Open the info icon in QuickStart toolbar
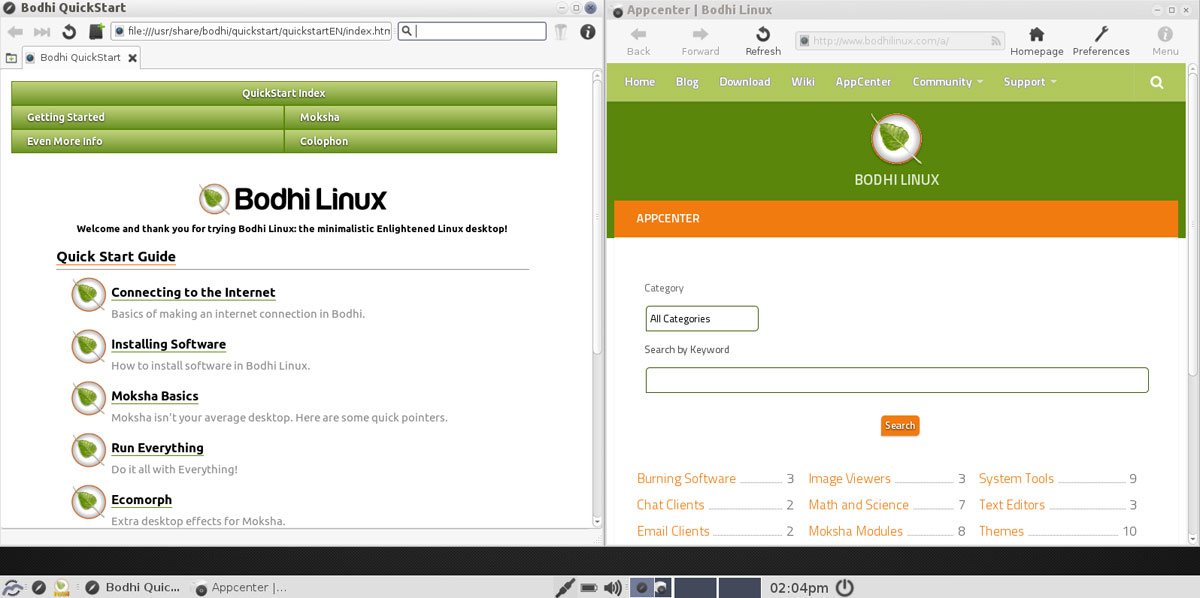Image resolution: width=1200 pixels, height=598 pixels. coord(587,32)
